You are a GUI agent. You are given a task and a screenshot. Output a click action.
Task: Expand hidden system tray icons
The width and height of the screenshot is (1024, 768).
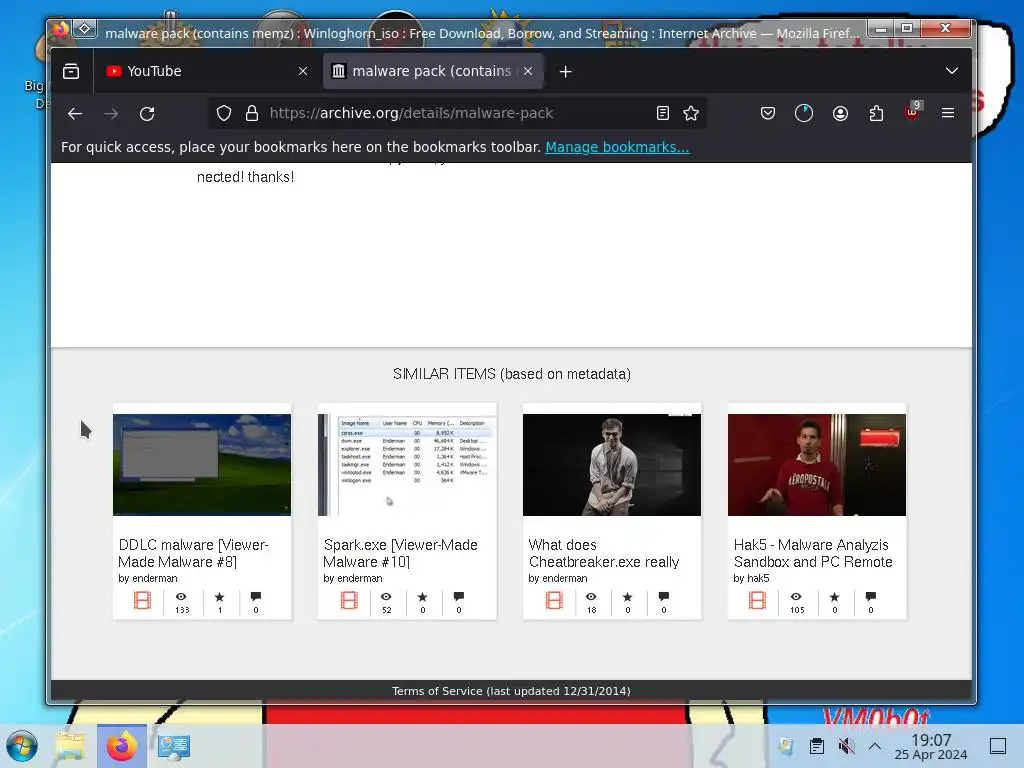(x=875, y=746)
